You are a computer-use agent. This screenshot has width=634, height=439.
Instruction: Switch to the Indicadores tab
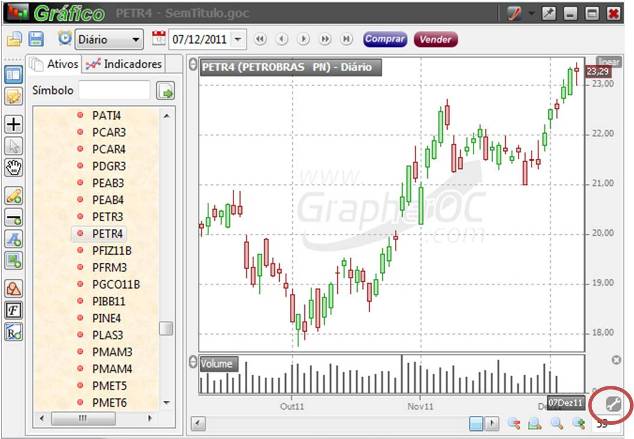tap(124, 64)
